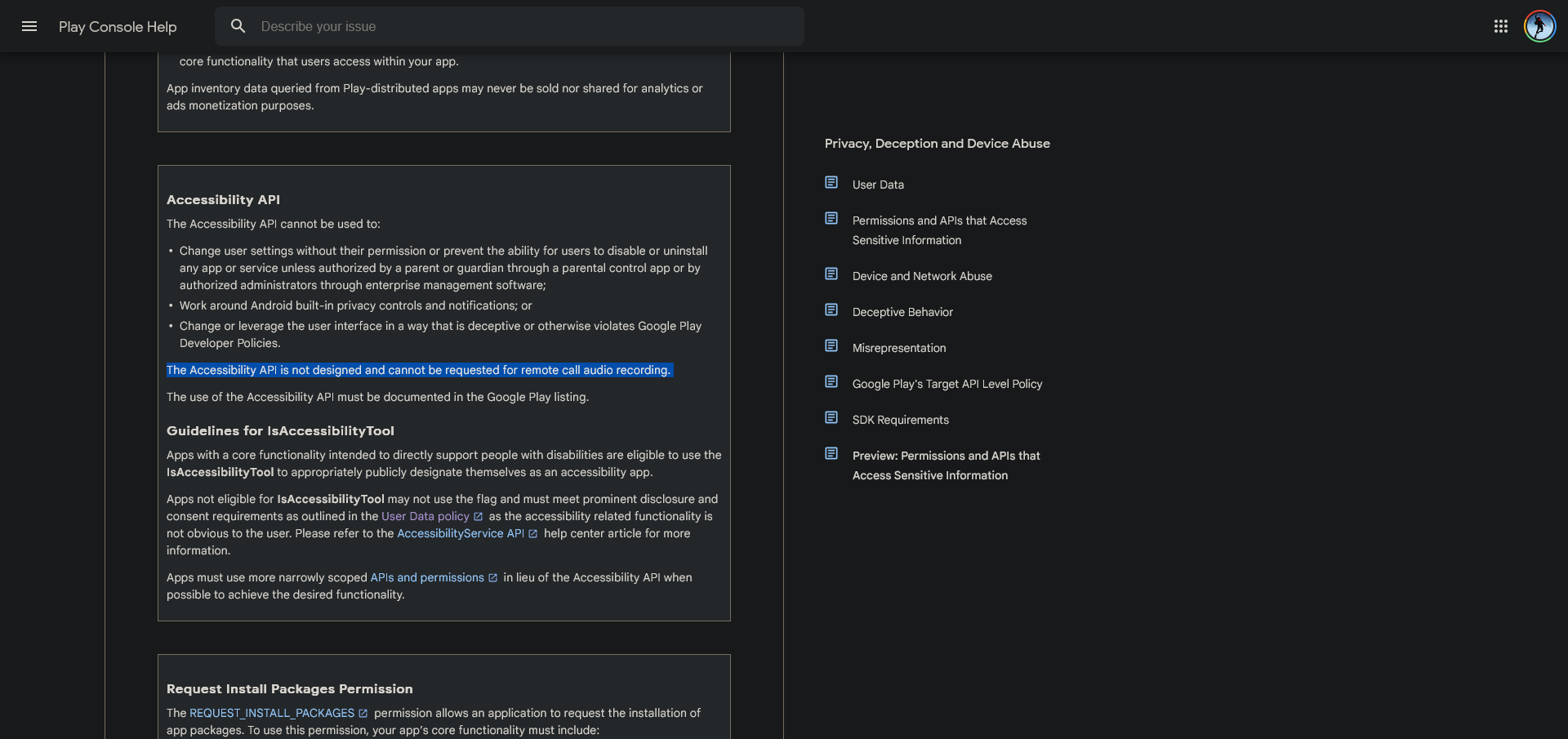Open the APIs and permissions link
This screenshot has height=739, width=1568.
tap(426, 577)
